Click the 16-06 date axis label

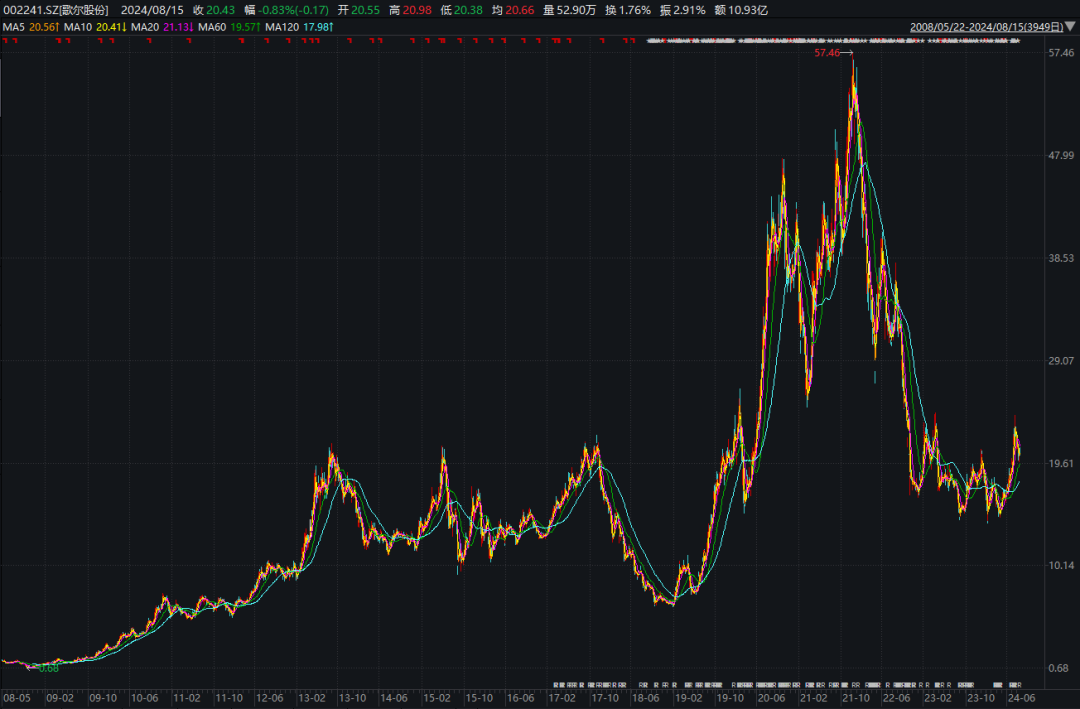pyautogui.click(x=521, y=698)
